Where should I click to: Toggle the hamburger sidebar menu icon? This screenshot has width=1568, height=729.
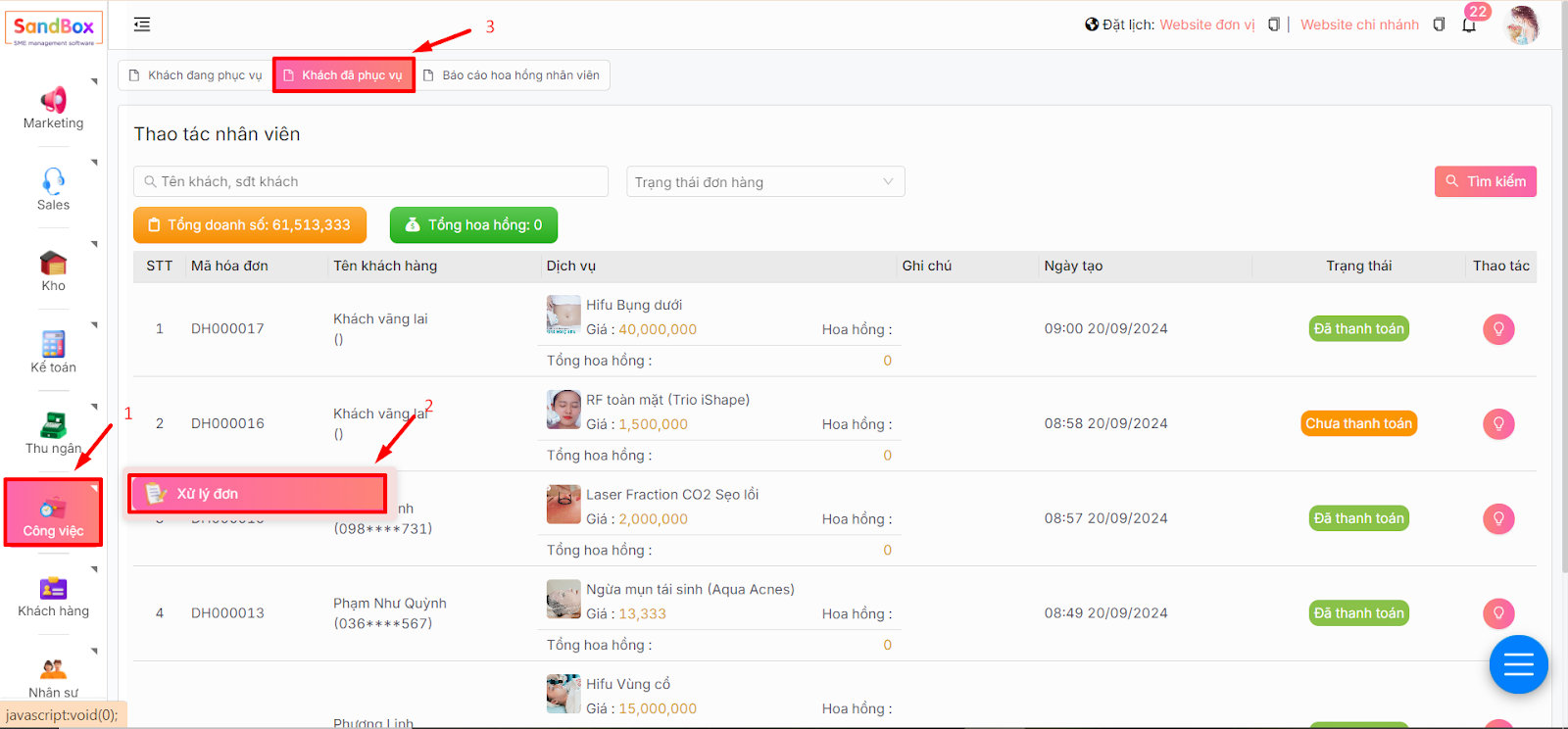coord(142,24)
